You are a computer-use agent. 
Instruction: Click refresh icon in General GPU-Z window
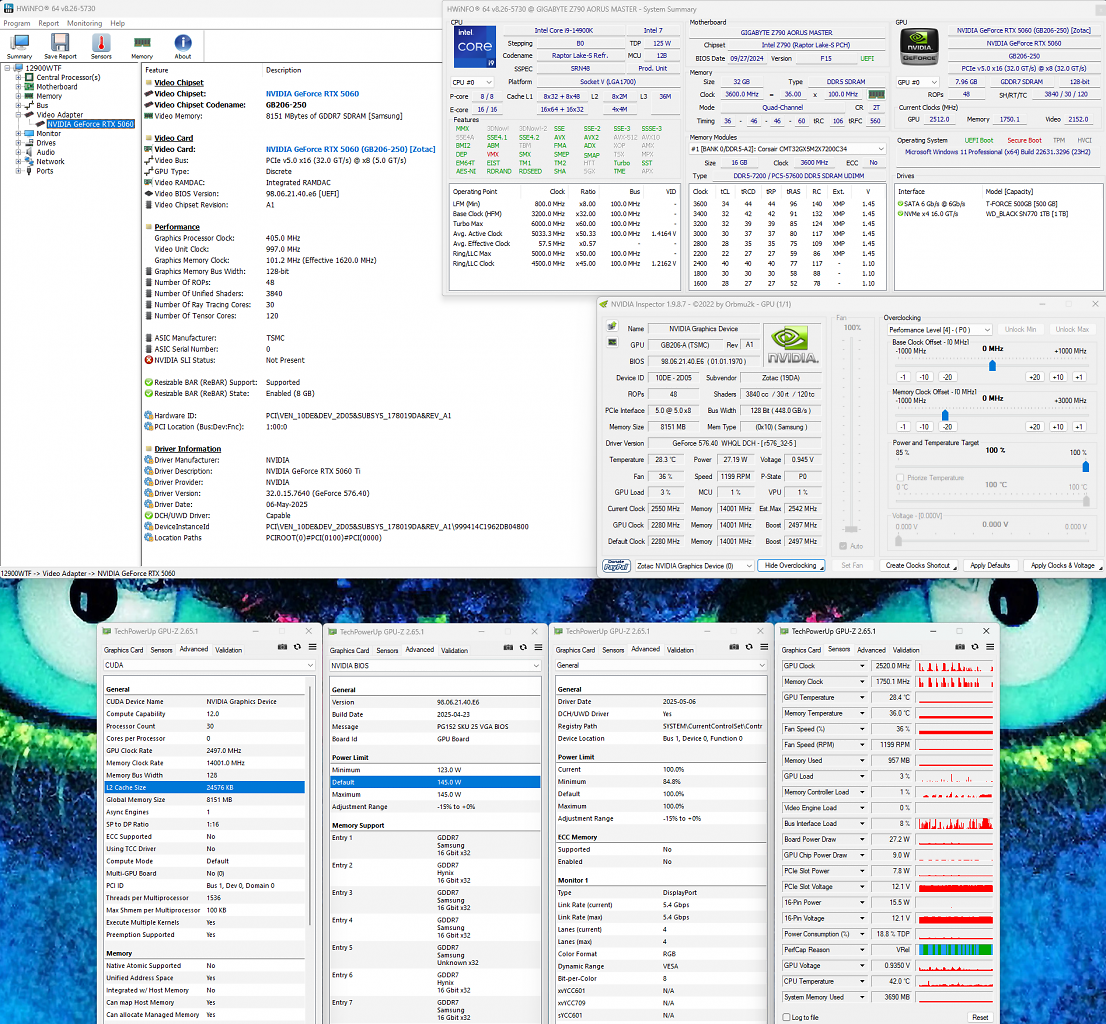point(748,647)
